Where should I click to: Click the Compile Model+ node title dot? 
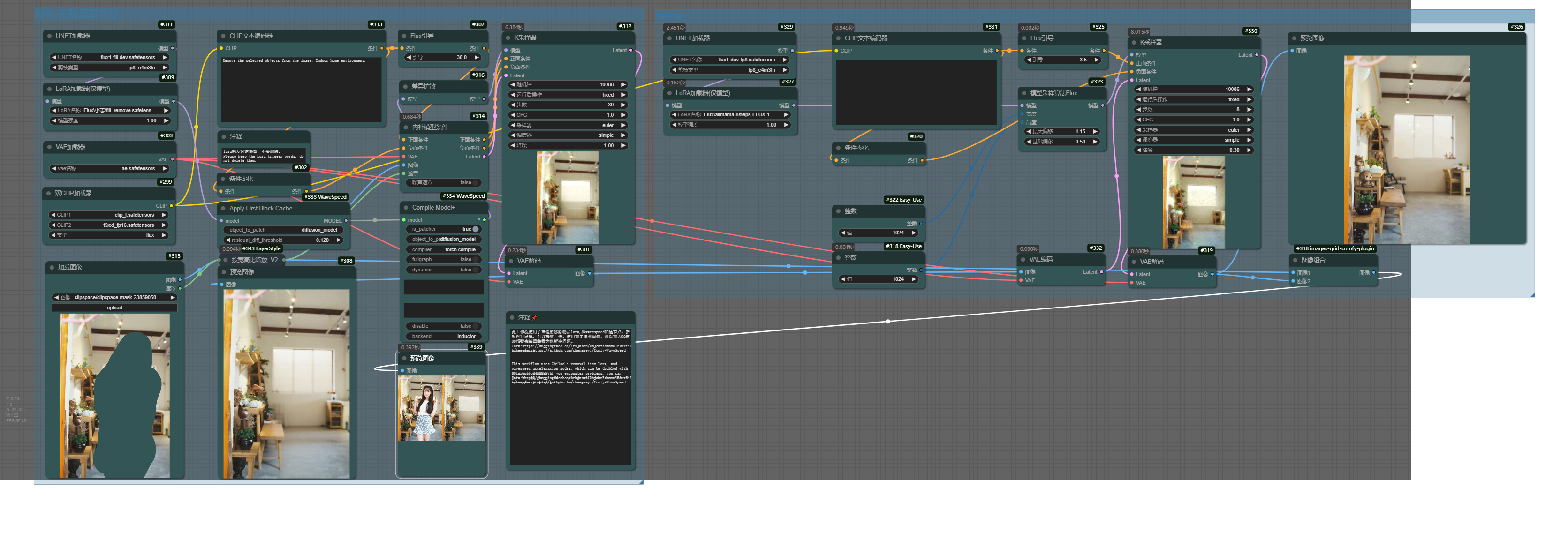pos(405,208)
